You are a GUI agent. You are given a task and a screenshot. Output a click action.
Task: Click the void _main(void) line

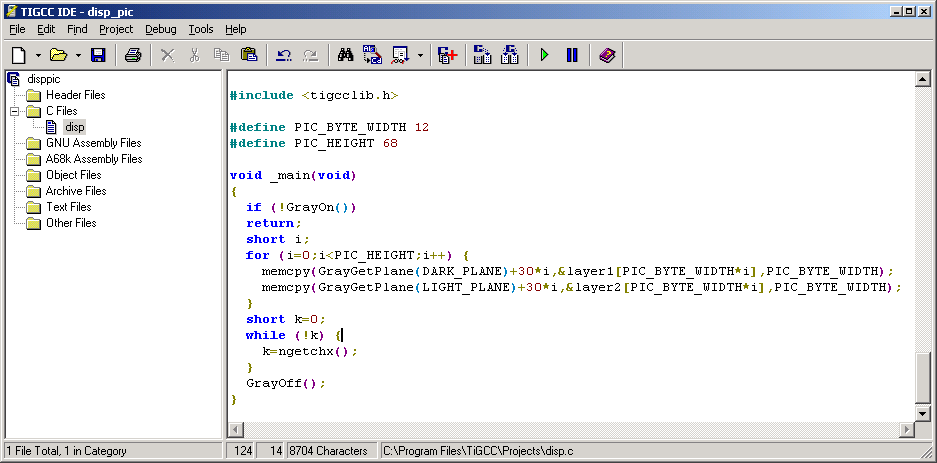293,176
